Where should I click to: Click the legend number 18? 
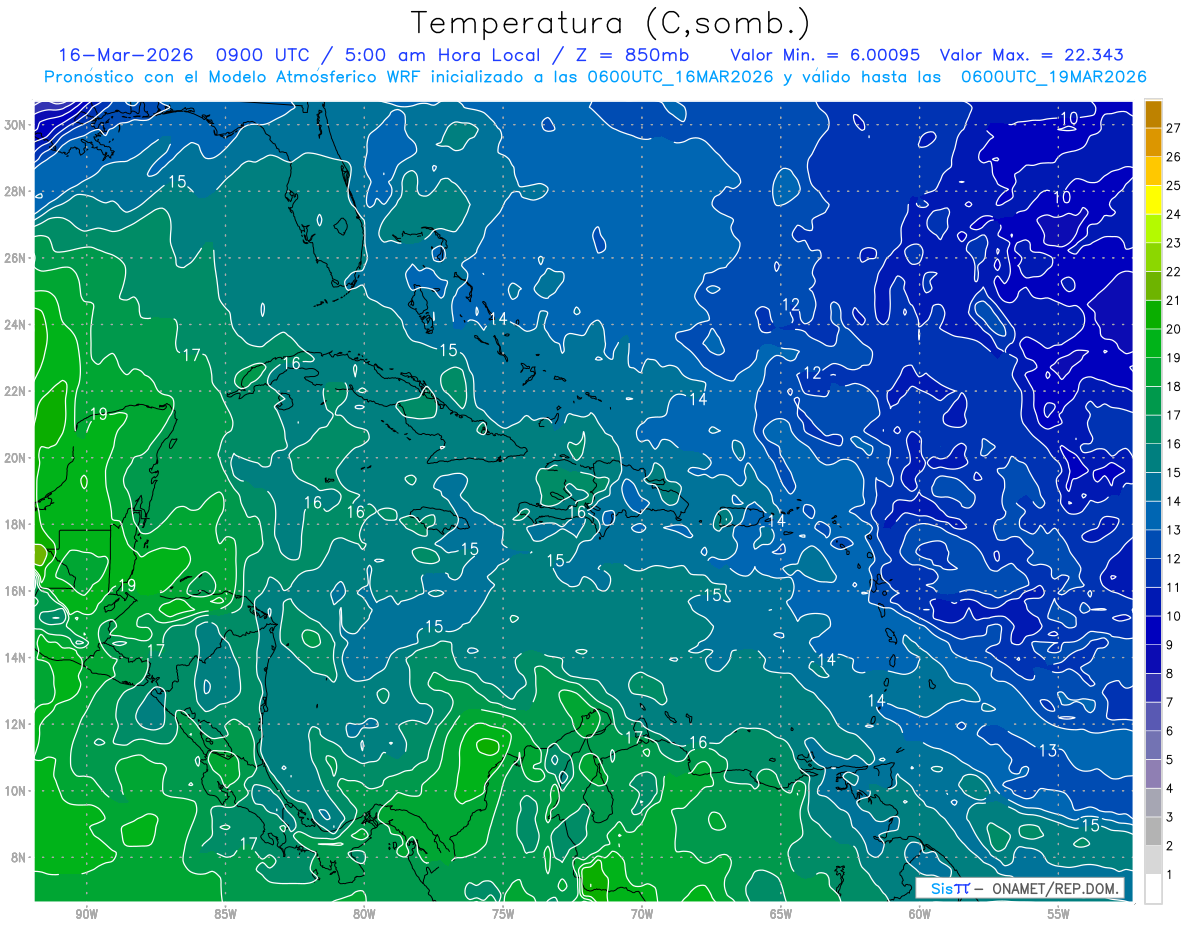tap(1173, 386)
